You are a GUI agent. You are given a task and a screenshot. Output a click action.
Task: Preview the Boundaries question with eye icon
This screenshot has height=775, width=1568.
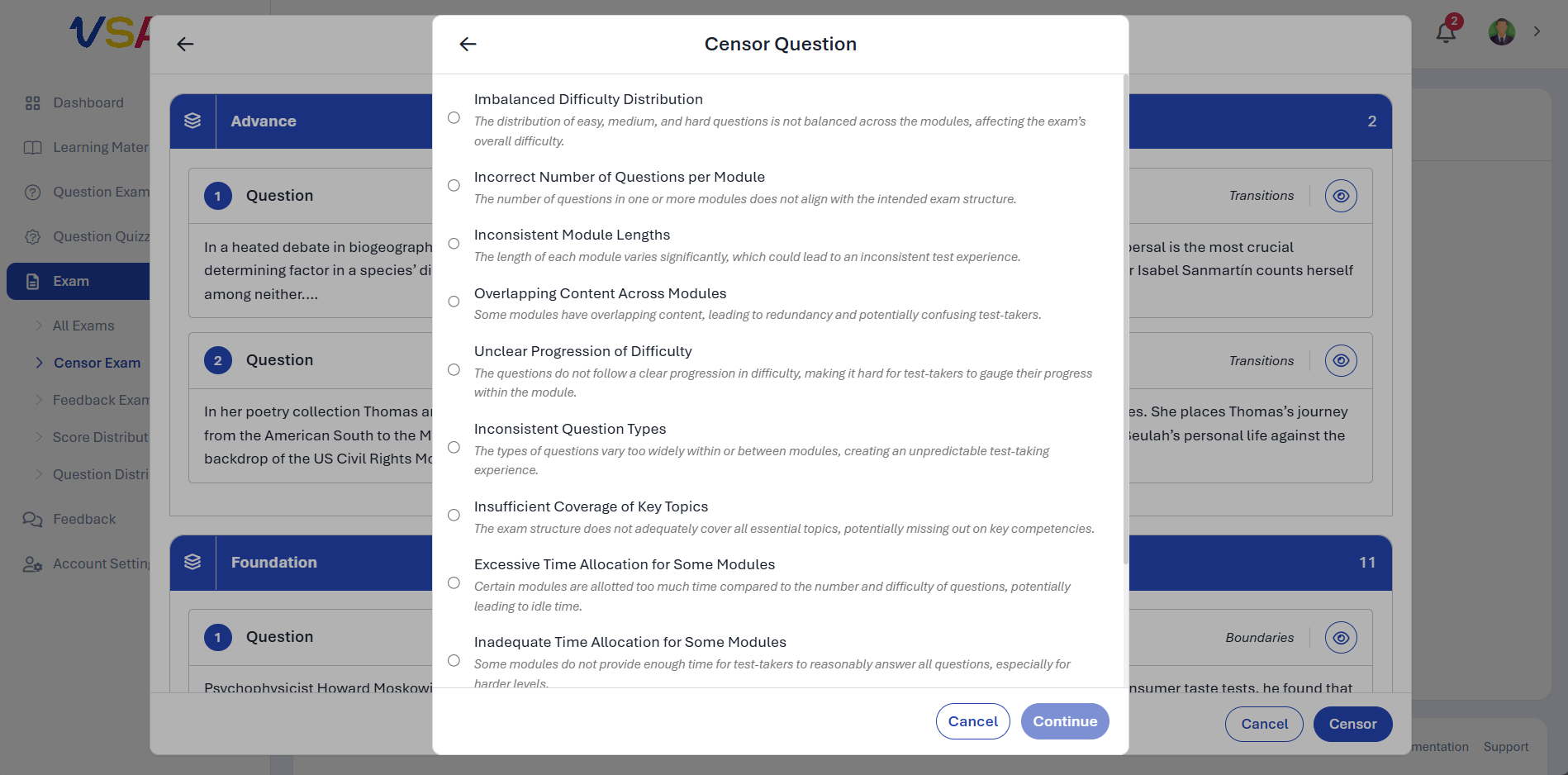pos(1341,638)
